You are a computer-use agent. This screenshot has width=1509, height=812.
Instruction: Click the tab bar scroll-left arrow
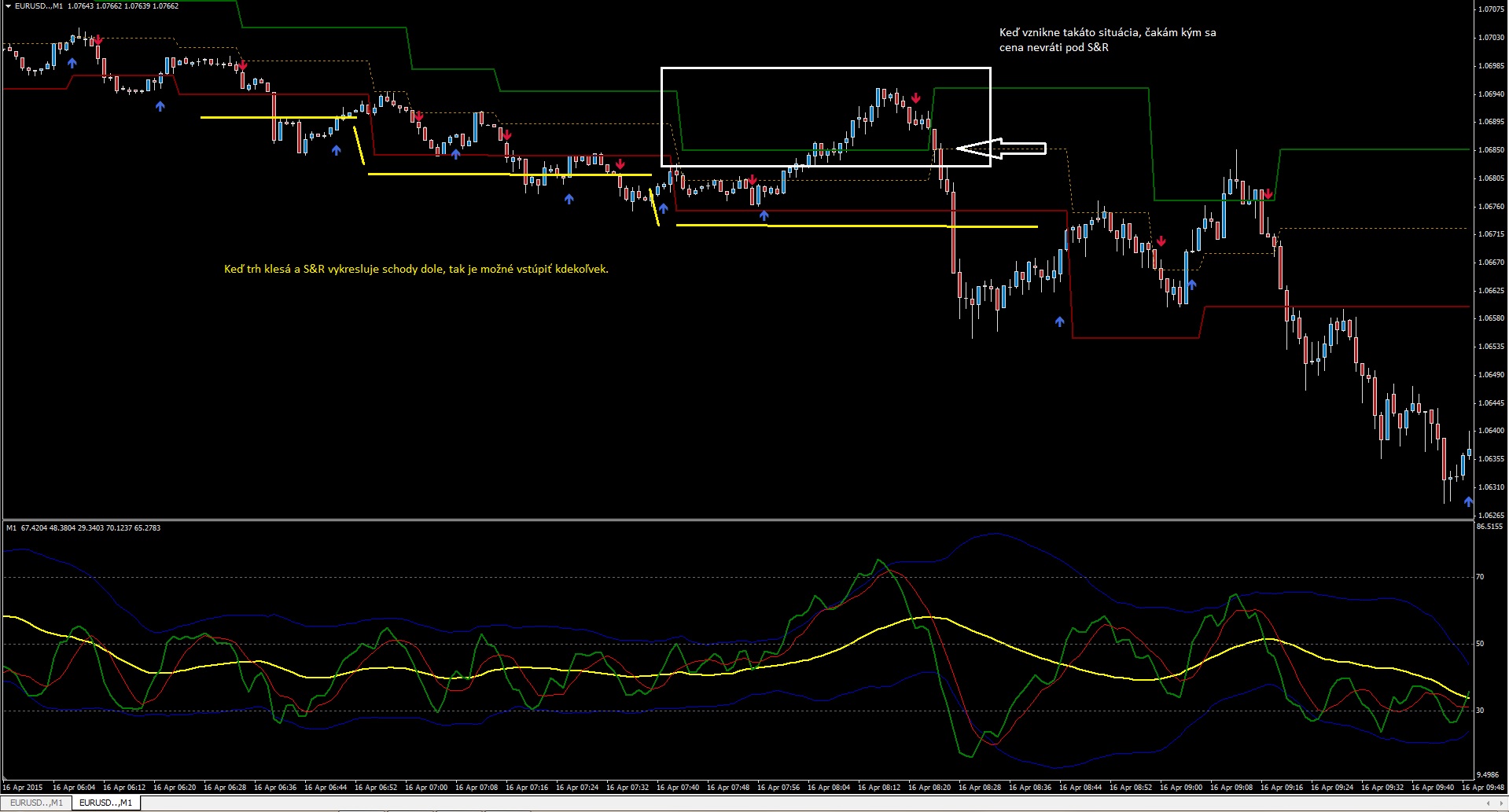(x=1488, y=803)
